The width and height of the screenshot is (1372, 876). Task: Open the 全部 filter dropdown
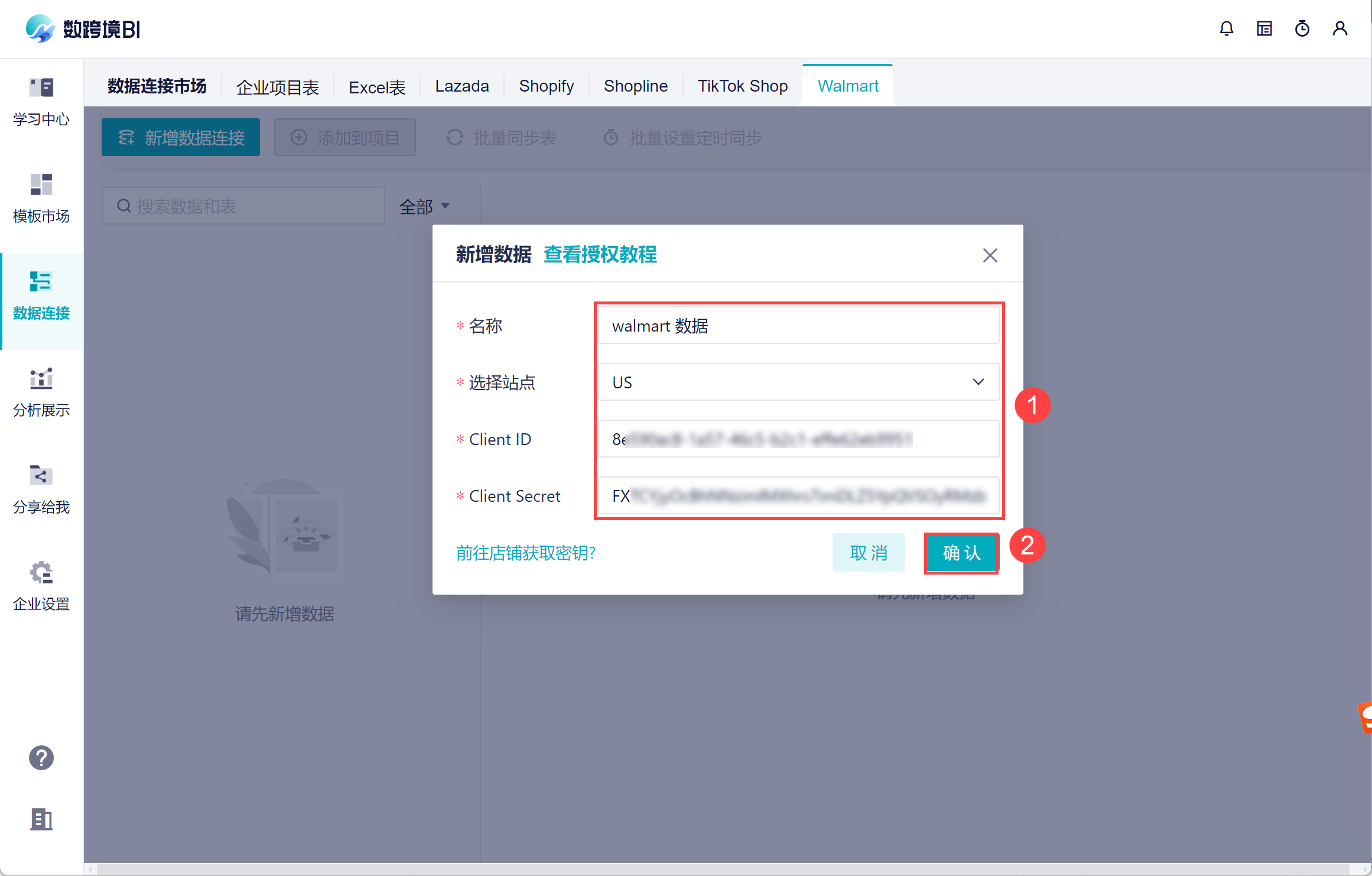click(424, 206)
